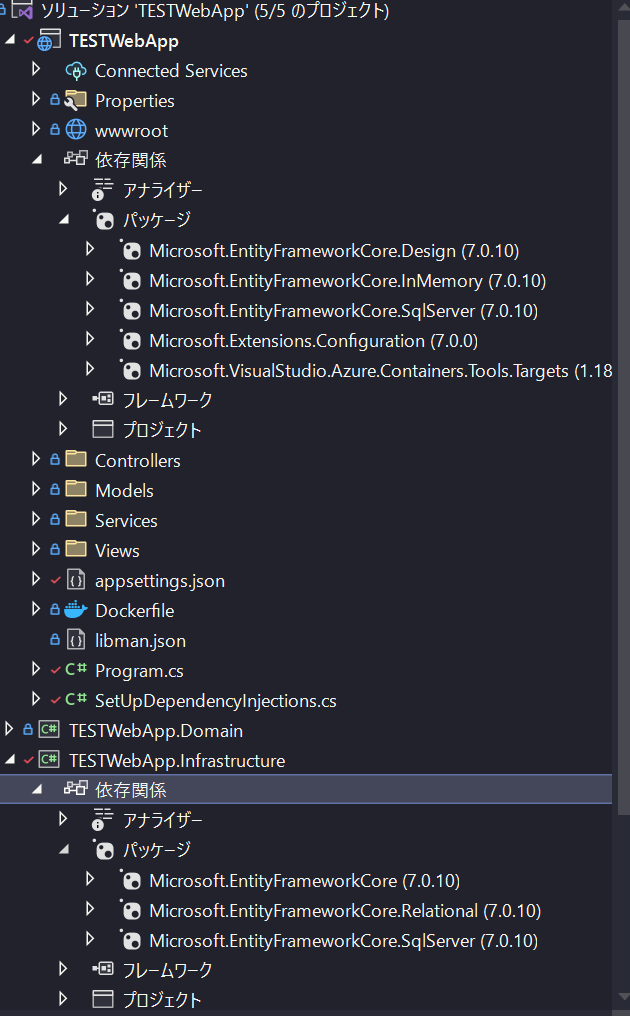Click the libman.json file icon
The height and width of the screenshot is (1016, 630).
(76, 640)
